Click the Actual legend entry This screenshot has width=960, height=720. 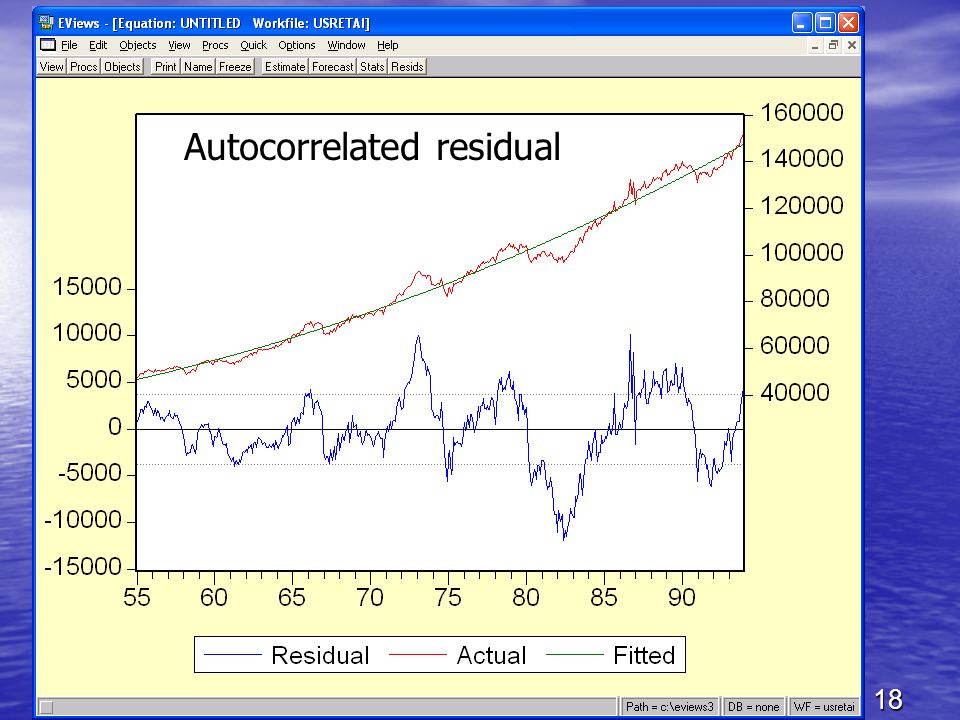[x=458, y=655]
